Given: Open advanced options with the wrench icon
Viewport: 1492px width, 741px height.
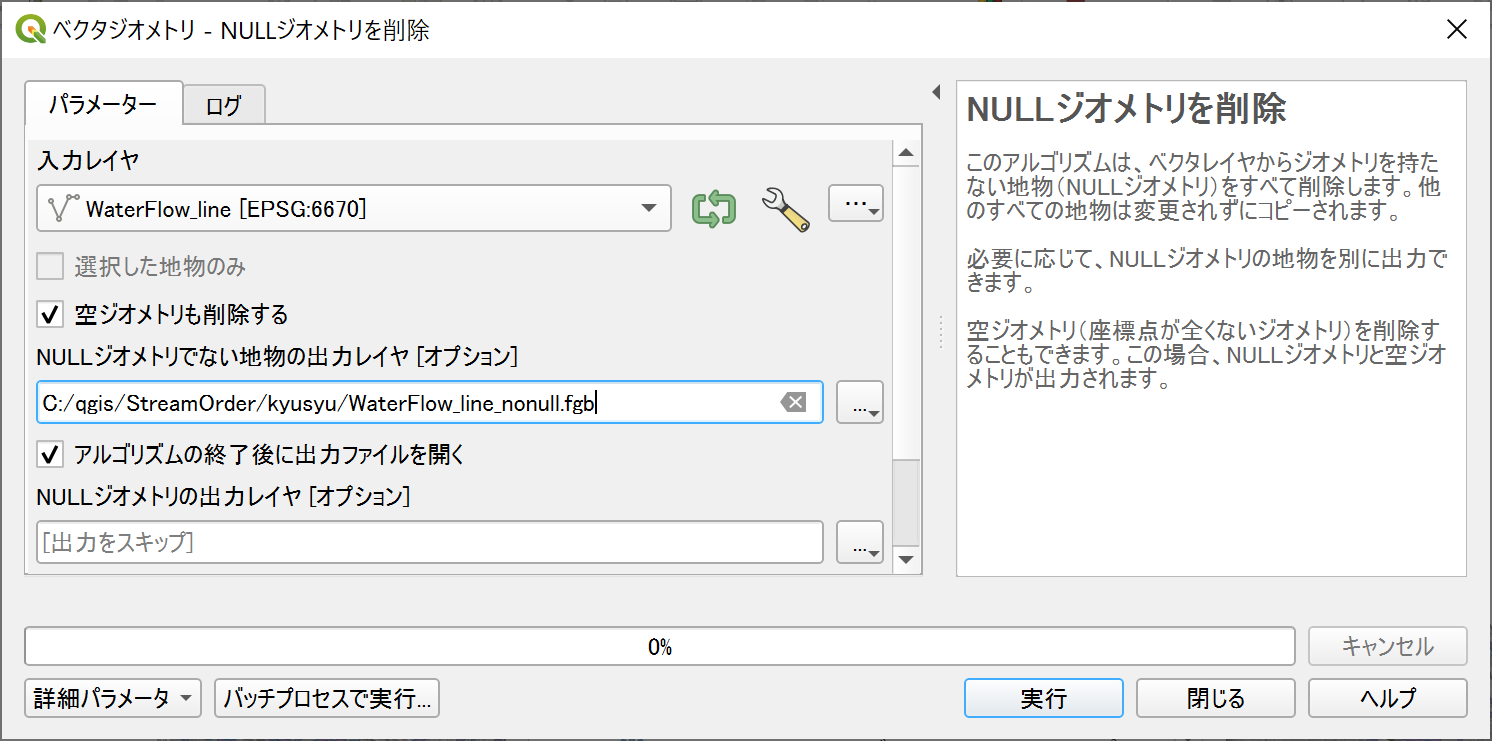Looking at the screenshot, I should point(785,208).
